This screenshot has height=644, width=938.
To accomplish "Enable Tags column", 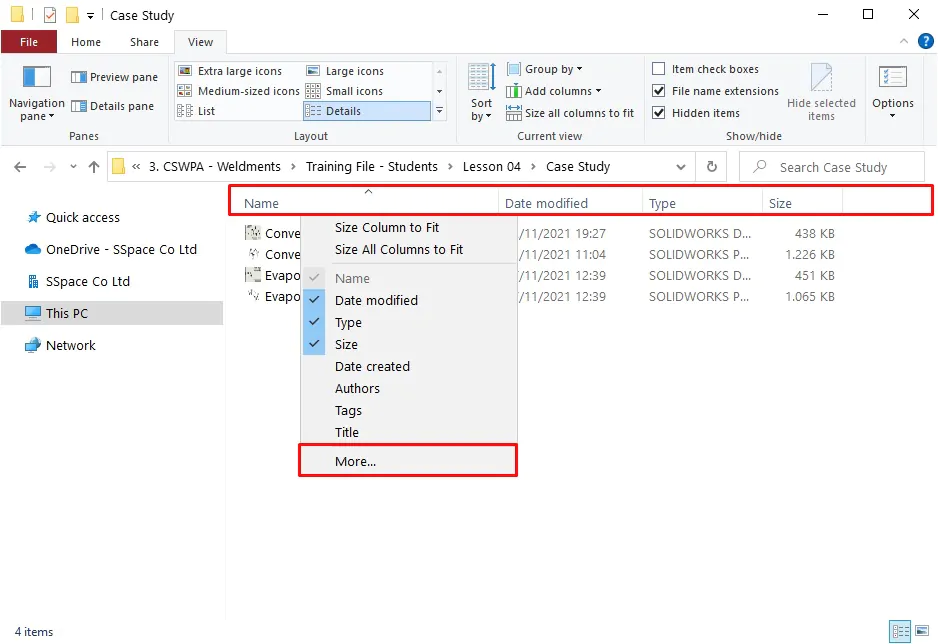I will [409, 411].
